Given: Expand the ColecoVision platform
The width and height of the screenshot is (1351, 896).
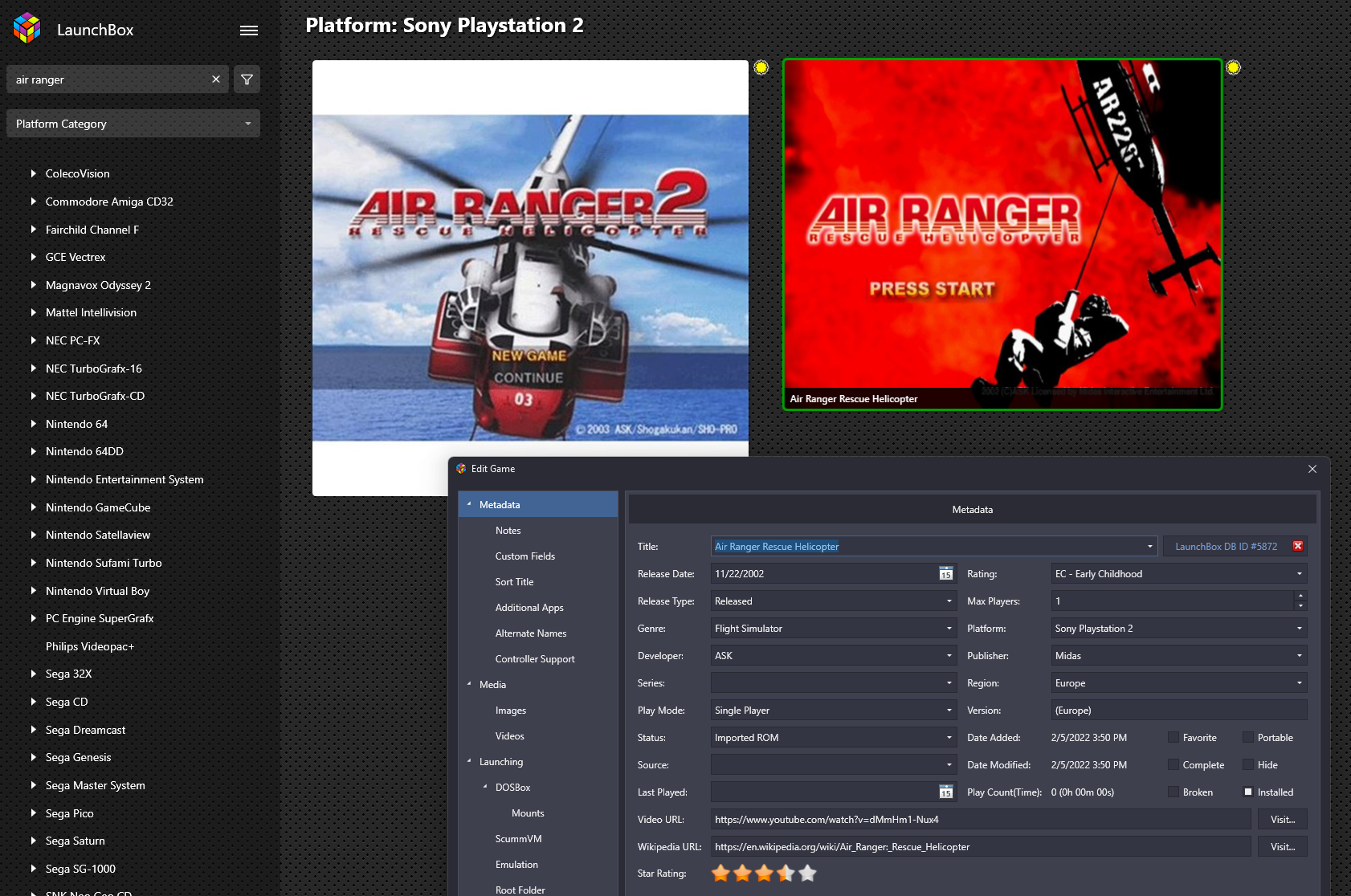Looking at the screenshot, I should 33,173.
